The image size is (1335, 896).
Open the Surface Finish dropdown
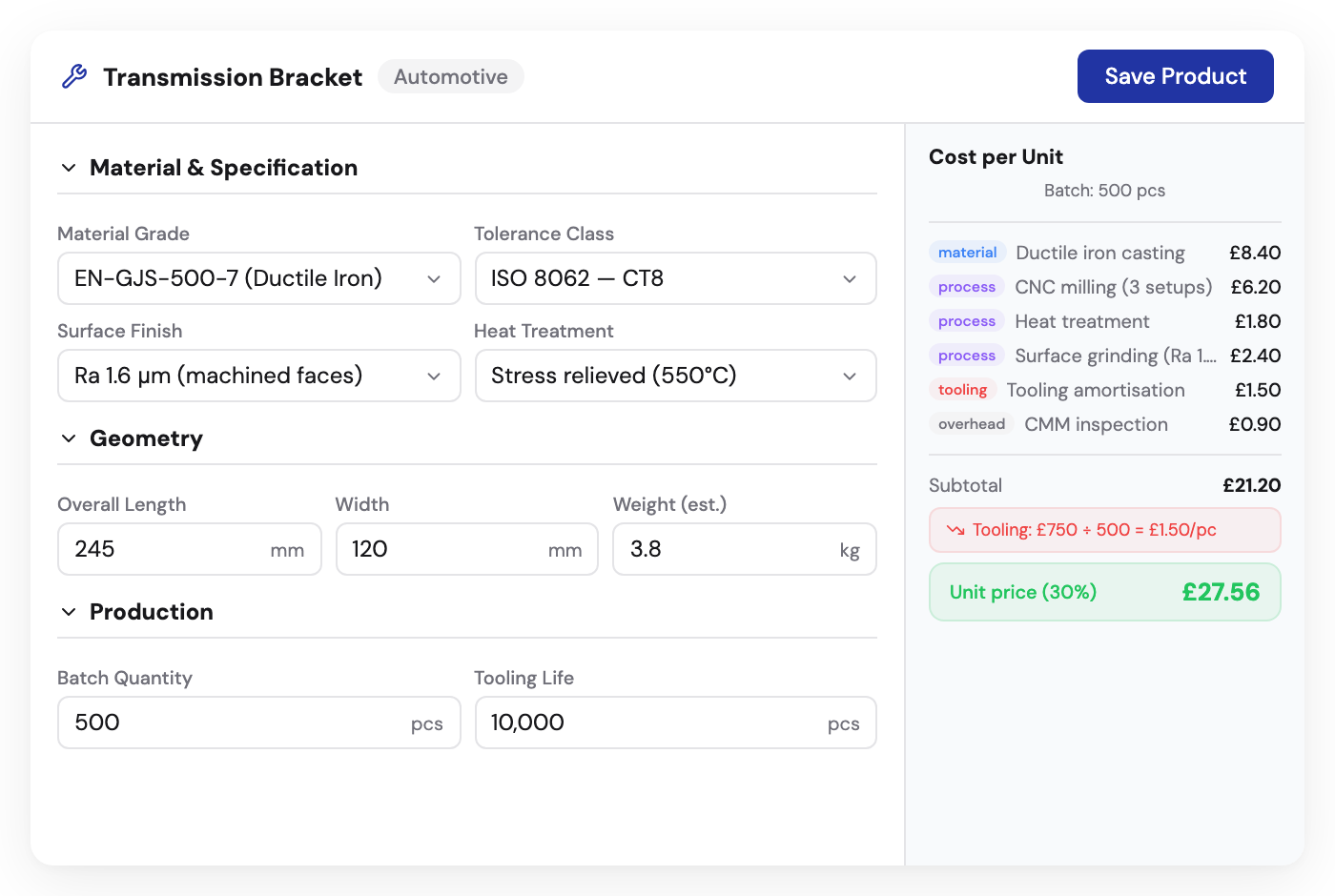coord(258,376)
